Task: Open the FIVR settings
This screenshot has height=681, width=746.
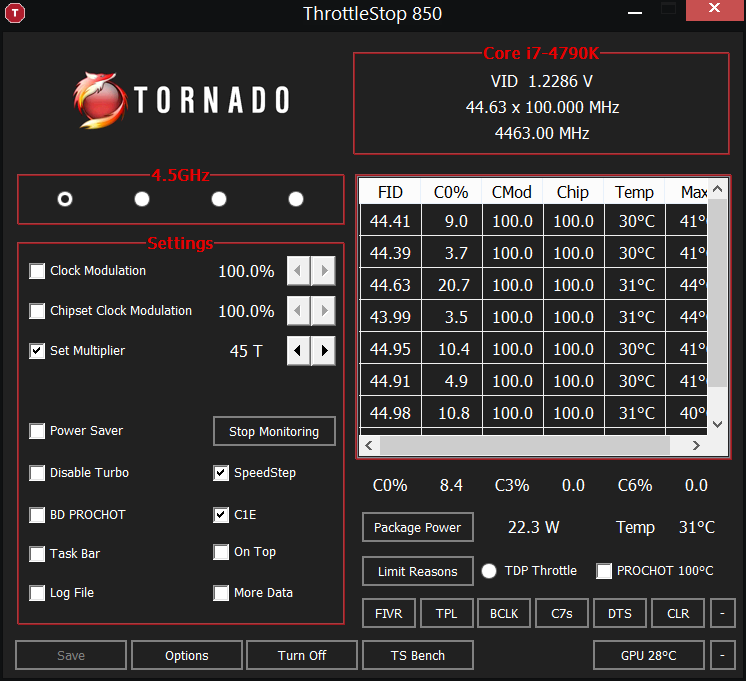Action: point(389,613)
